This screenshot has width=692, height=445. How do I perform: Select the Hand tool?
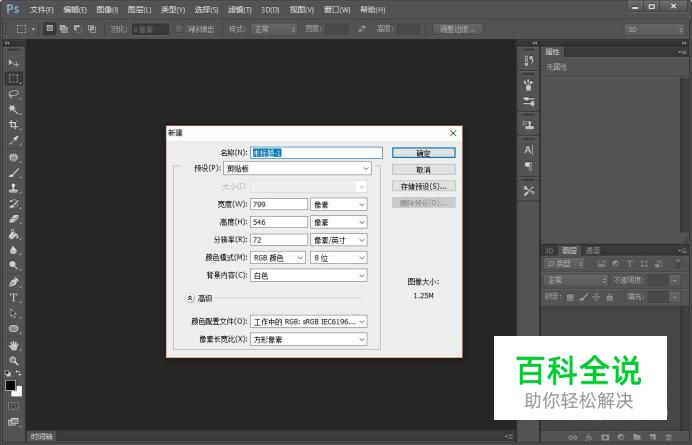14,344
